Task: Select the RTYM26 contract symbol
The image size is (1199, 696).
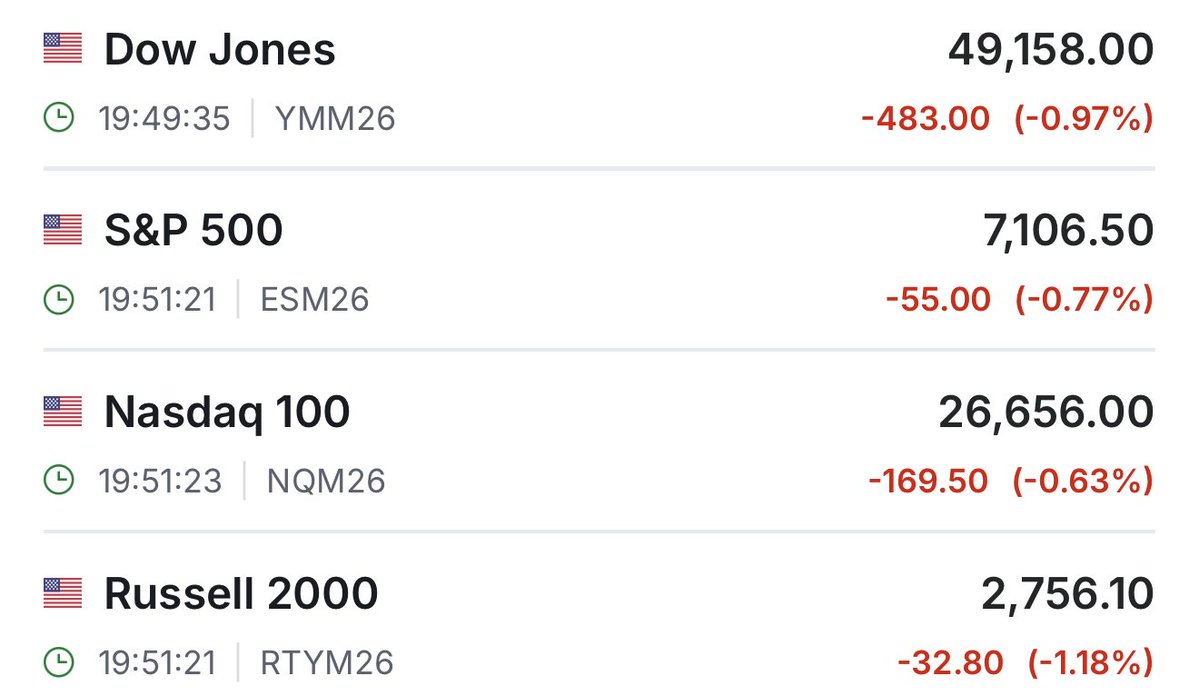Action: (x=325, y=662)
